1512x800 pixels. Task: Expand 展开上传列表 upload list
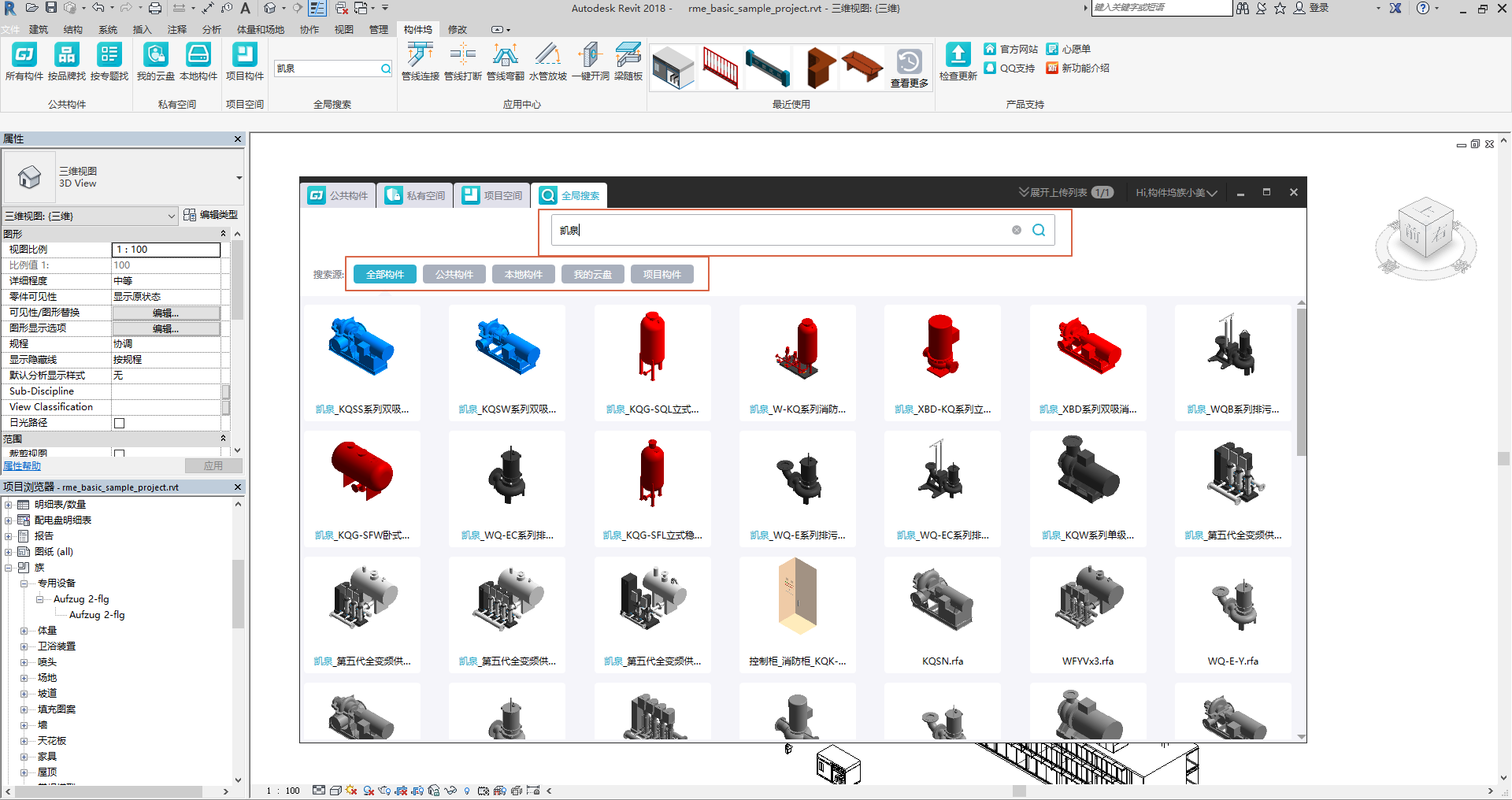tap(1066, 192)
